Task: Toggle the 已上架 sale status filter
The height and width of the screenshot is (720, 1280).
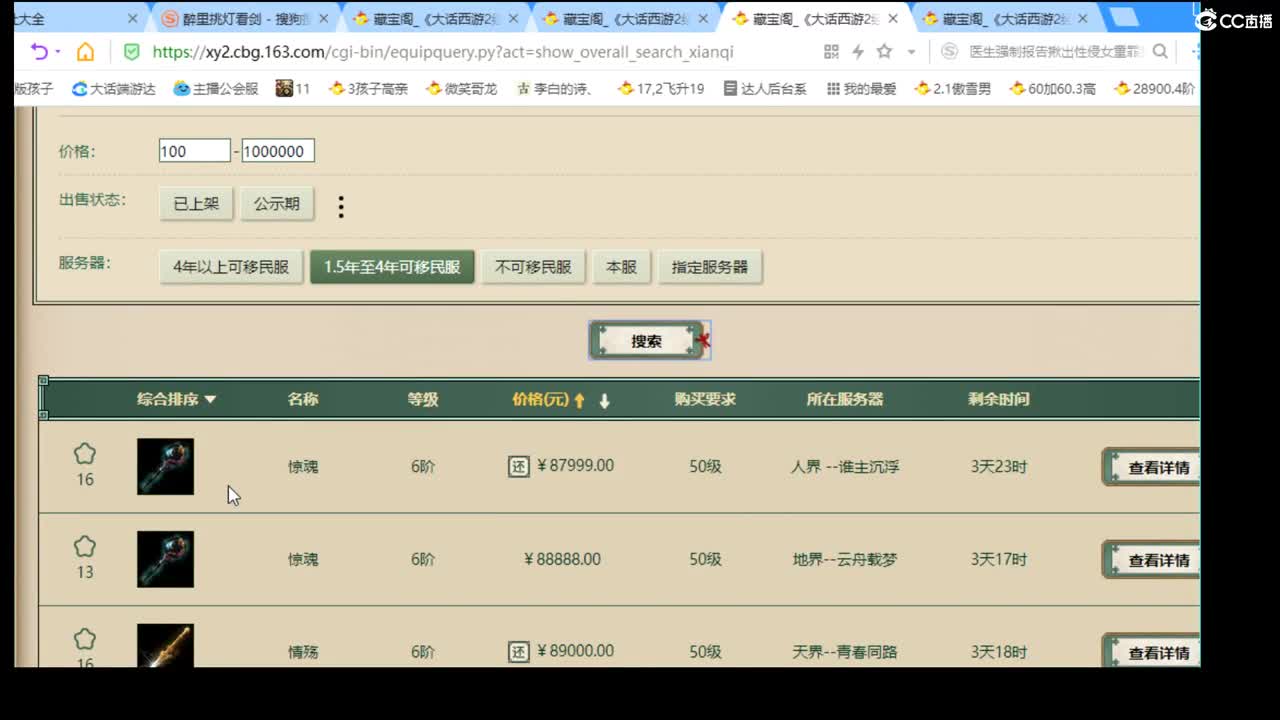Action: pyautogui.click(x=196, y=203)
